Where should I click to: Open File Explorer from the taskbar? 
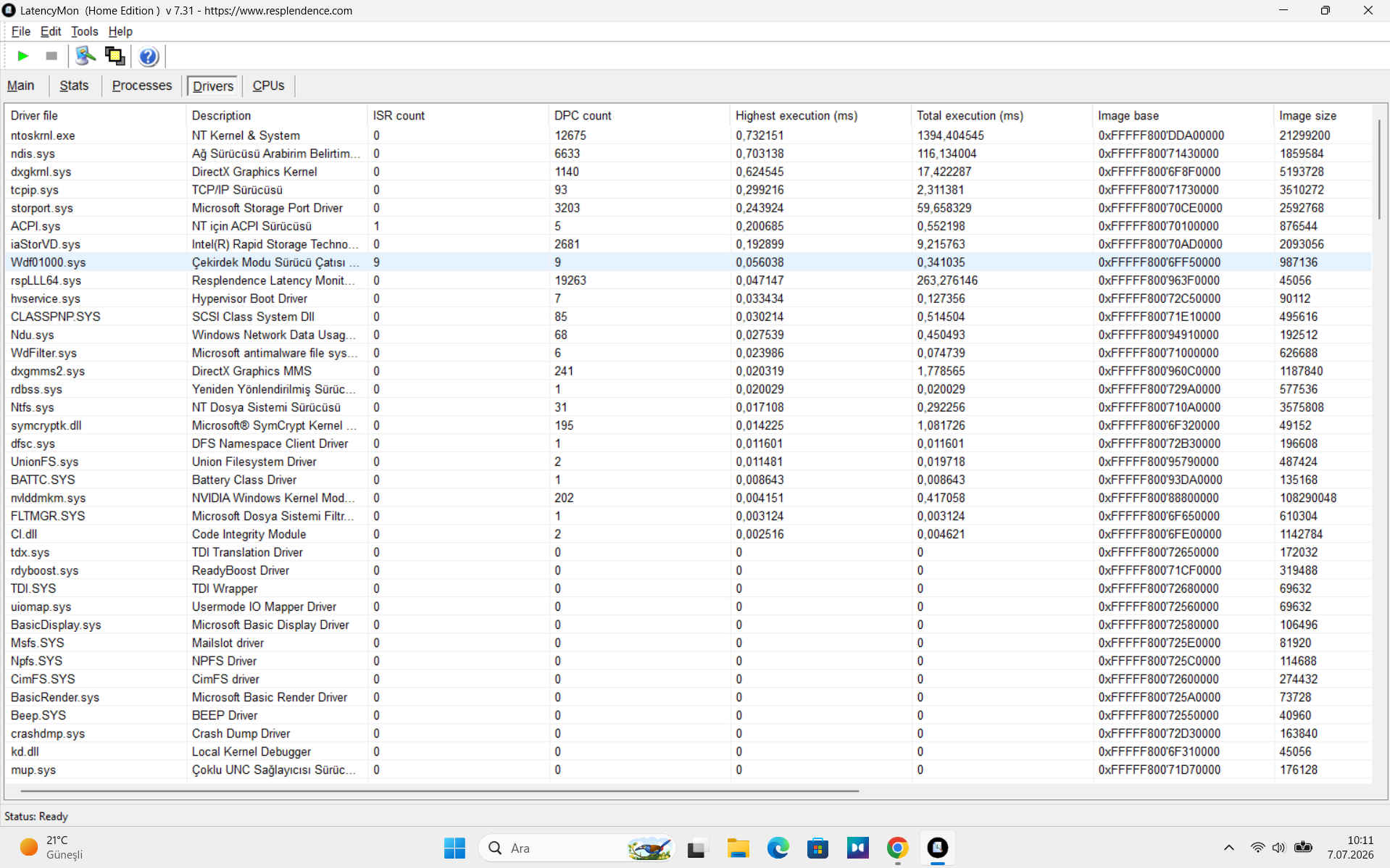pyautogui.click(x=738, y=848)
